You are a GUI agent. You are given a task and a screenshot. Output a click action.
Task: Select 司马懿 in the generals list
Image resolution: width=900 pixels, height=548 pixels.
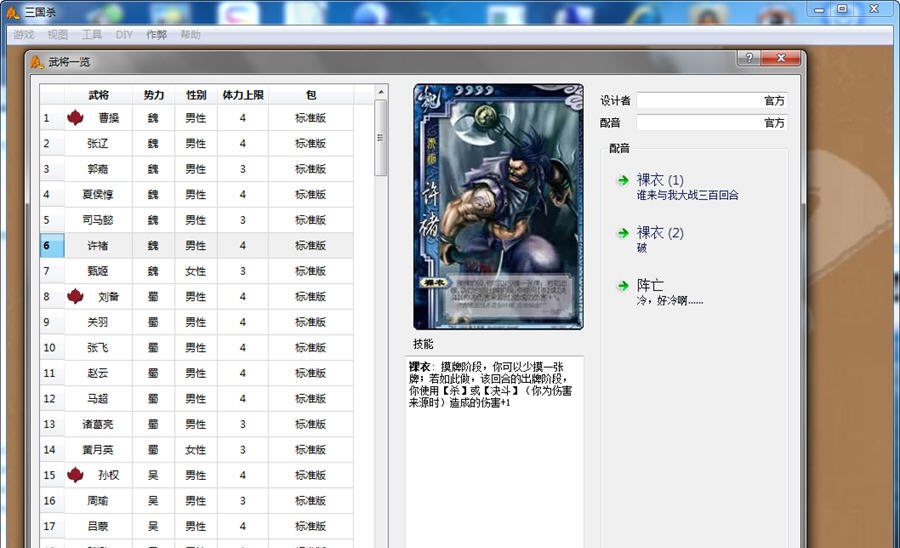click(x=98, y=220)
